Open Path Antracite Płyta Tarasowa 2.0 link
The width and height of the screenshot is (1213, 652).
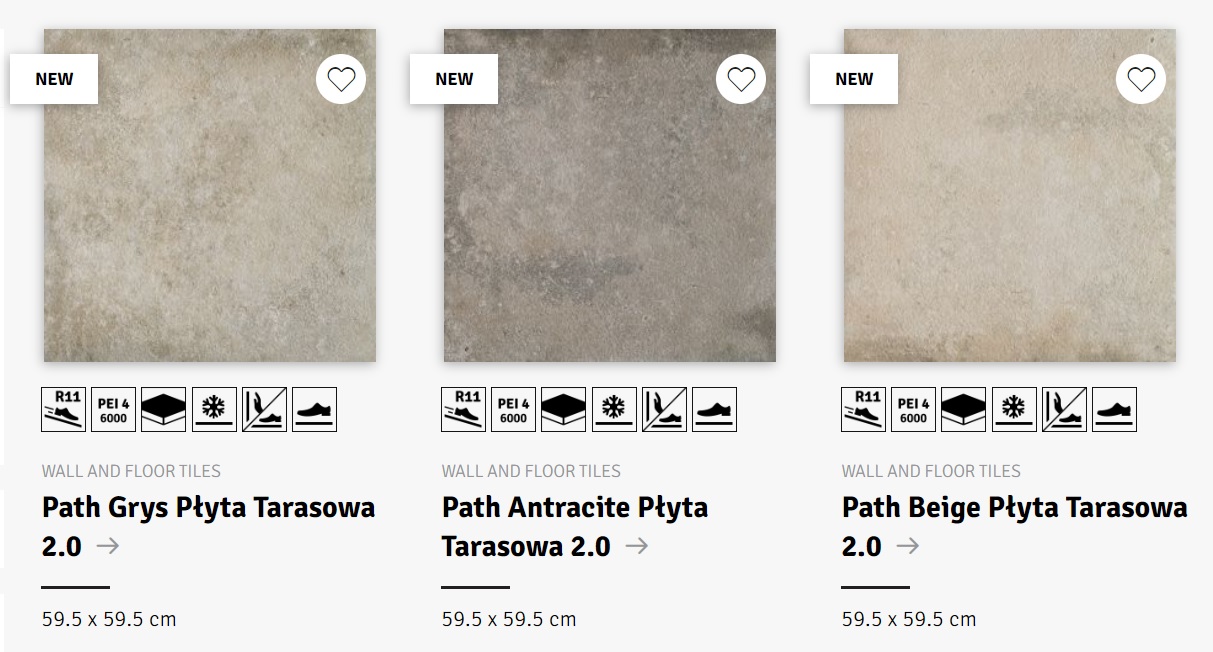point(574,508)
